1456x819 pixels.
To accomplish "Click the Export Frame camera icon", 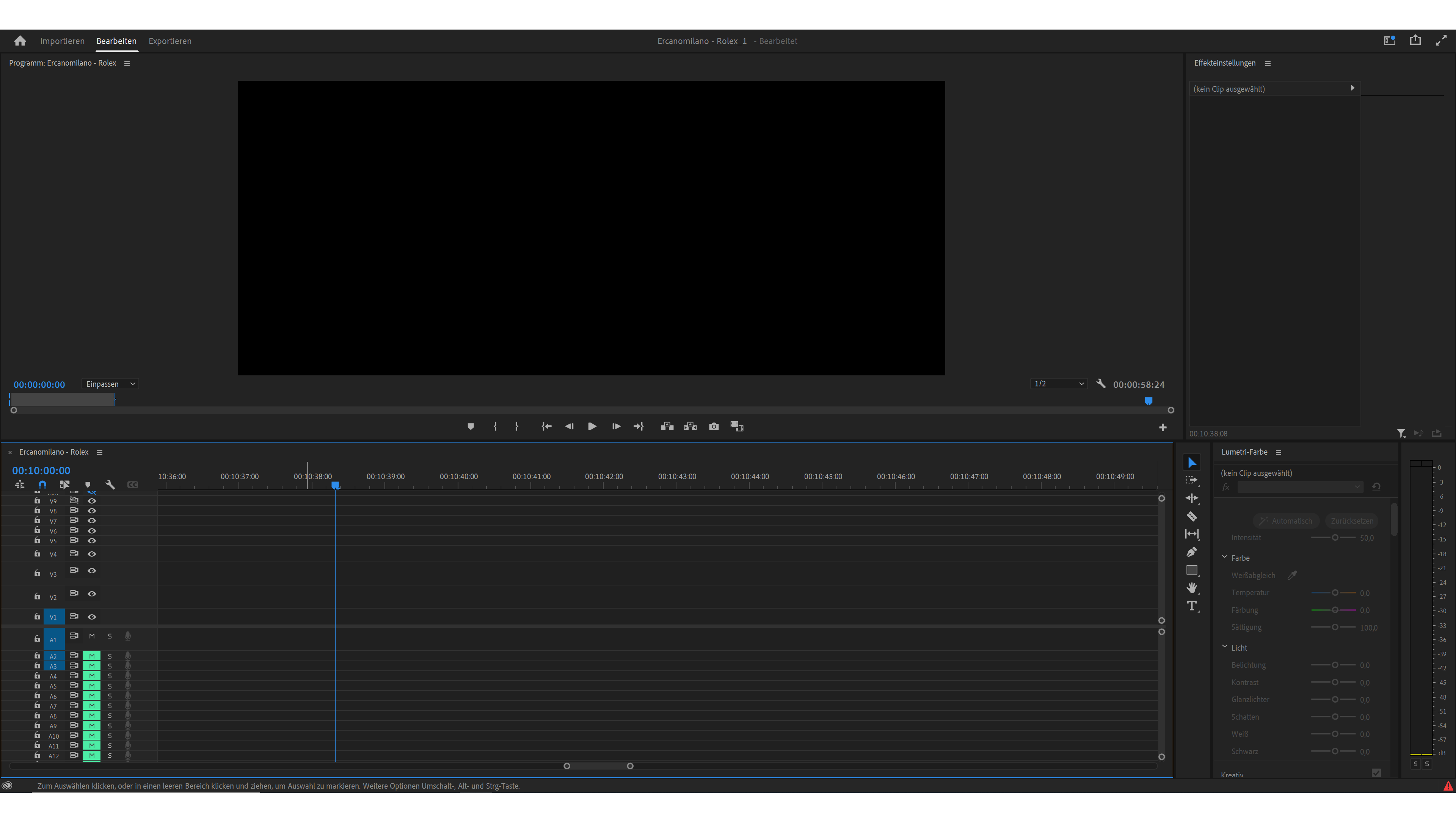I will [714, 426].
